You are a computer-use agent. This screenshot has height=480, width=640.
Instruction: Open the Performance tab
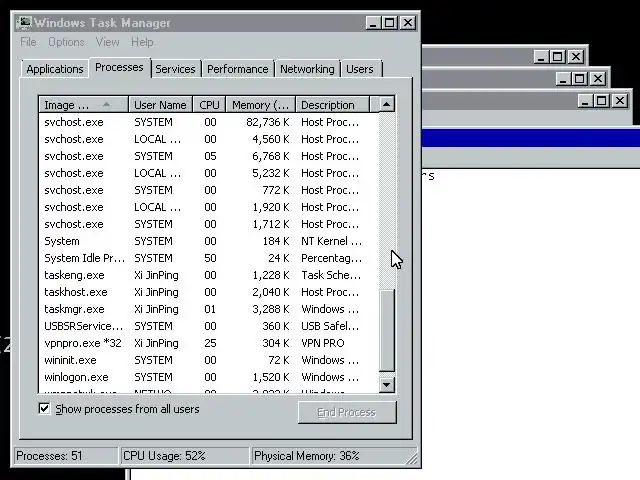click(x=238, y=69)
